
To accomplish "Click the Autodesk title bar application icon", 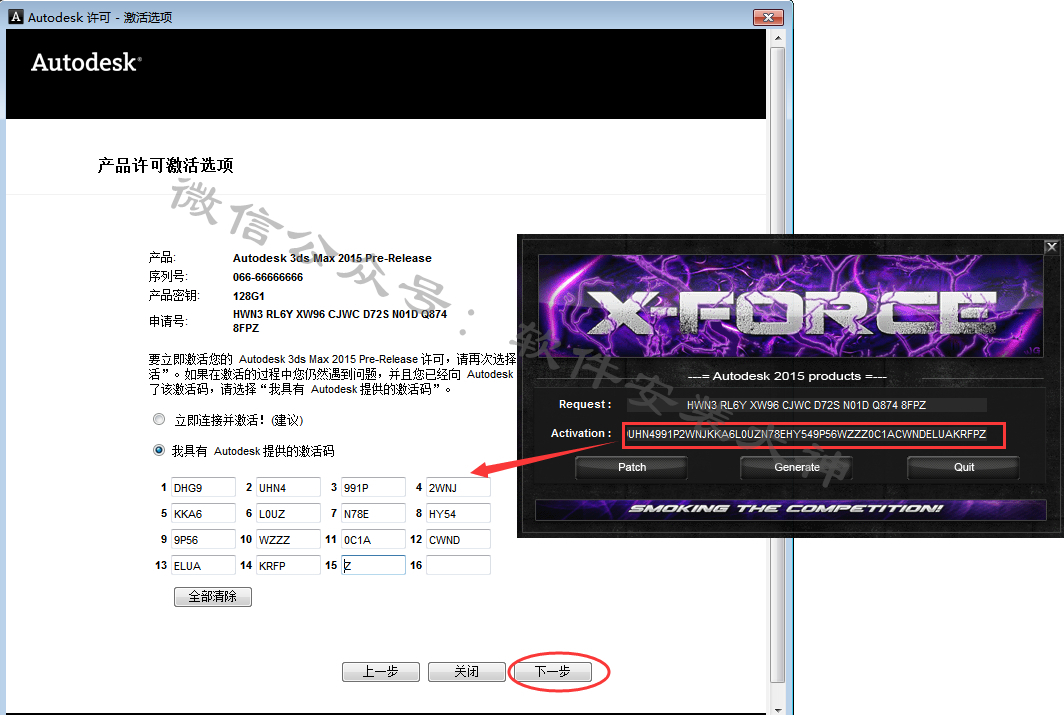I will click(16, 16).
